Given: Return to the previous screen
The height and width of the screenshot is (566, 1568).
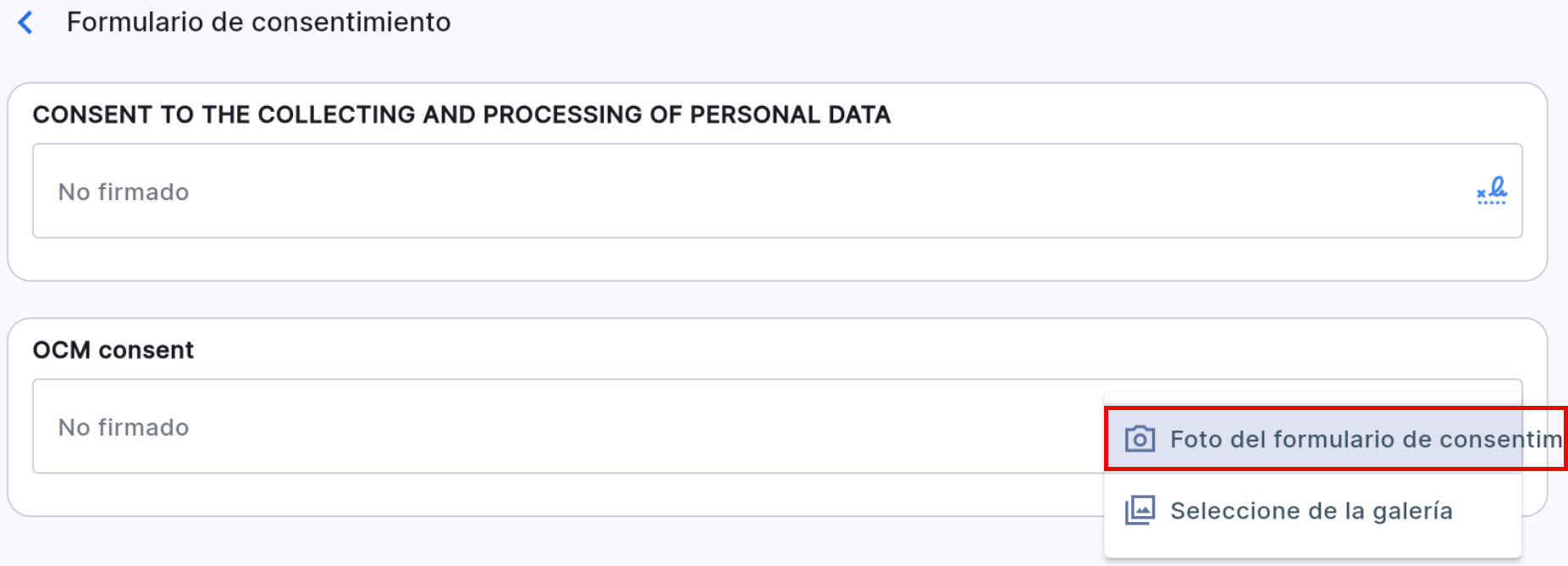Looking at the screenshot, I should (26, 23).
